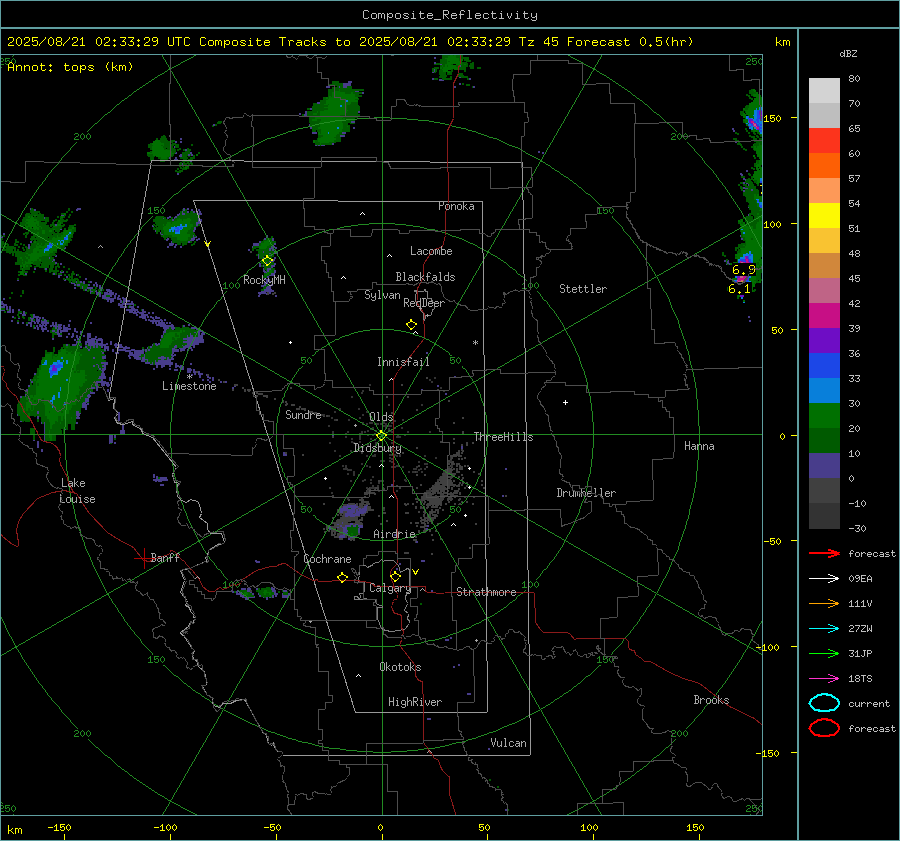
Task: Click the Strathmore town label
Action: 486,592
